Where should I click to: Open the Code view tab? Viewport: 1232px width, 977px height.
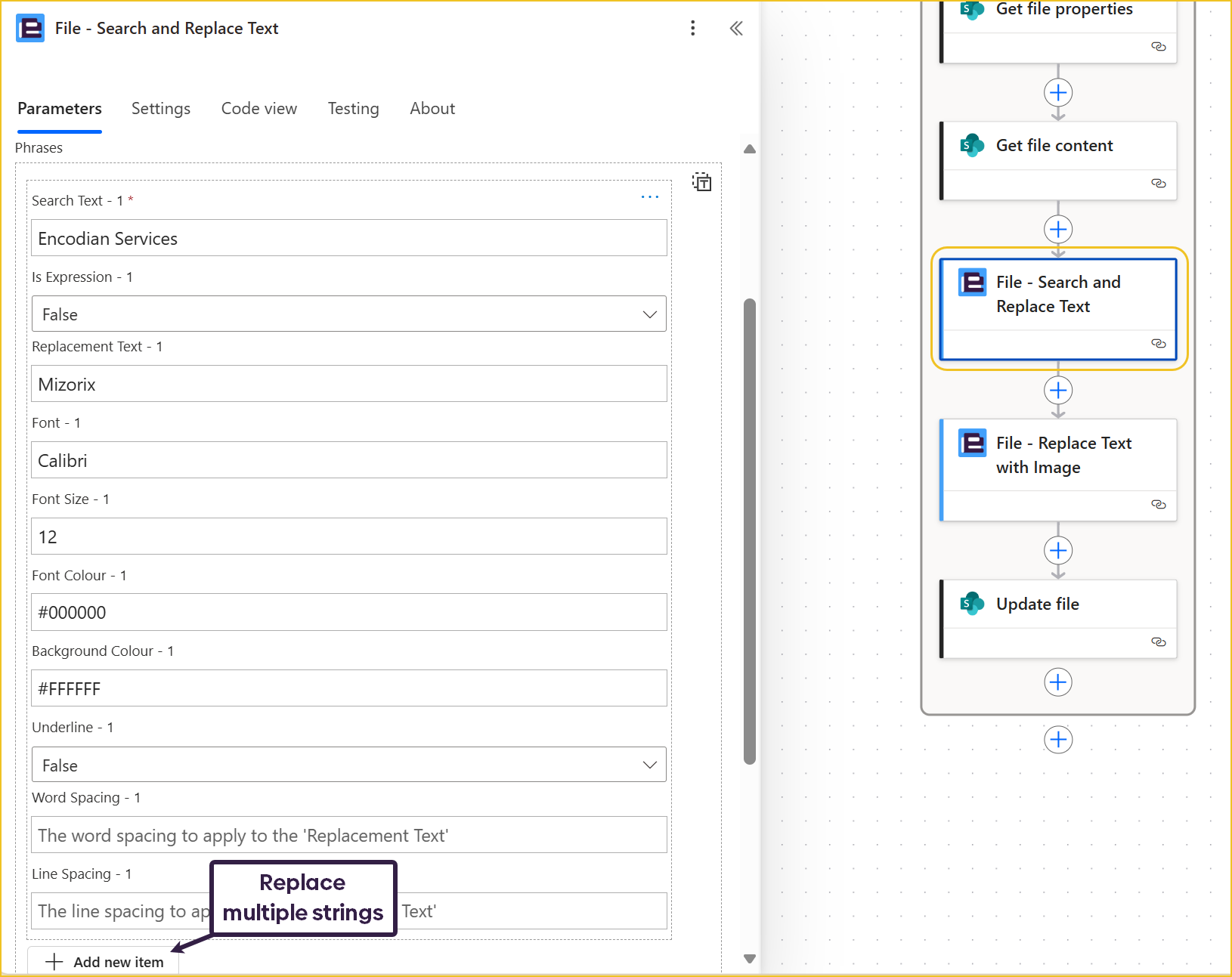[x=258, y=109]
